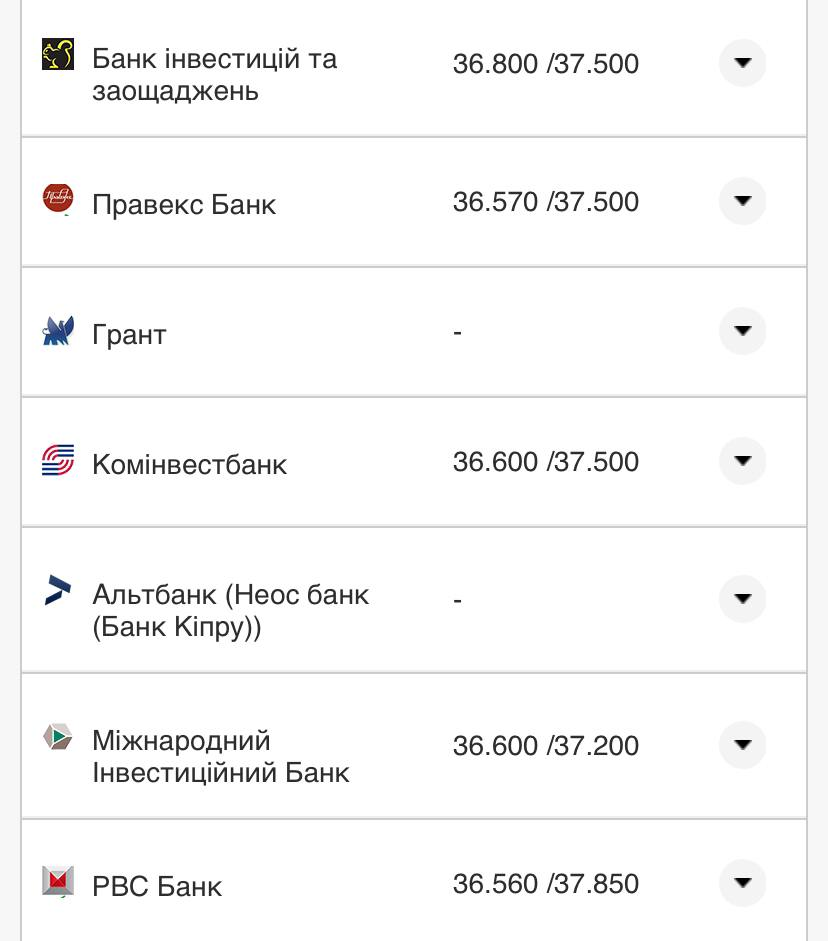828x941 pixels.
Task: Select the Комінвестбанк bank name
Action: pos(189,465)
